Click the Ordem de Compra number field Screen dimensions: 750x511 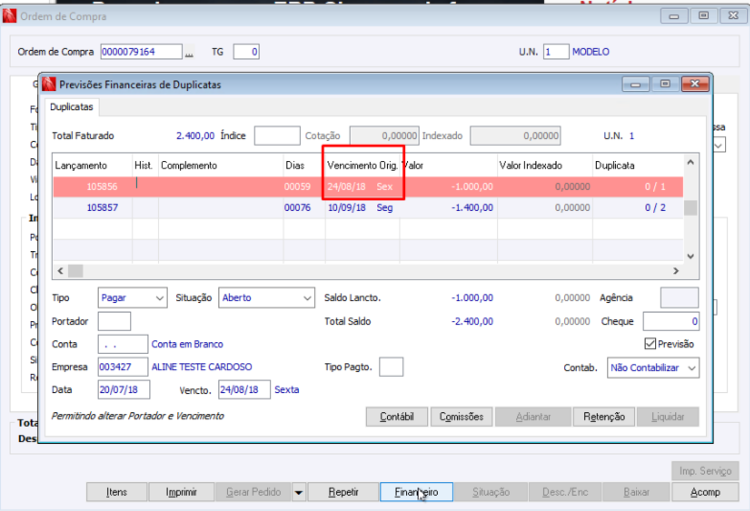(141, 52)
